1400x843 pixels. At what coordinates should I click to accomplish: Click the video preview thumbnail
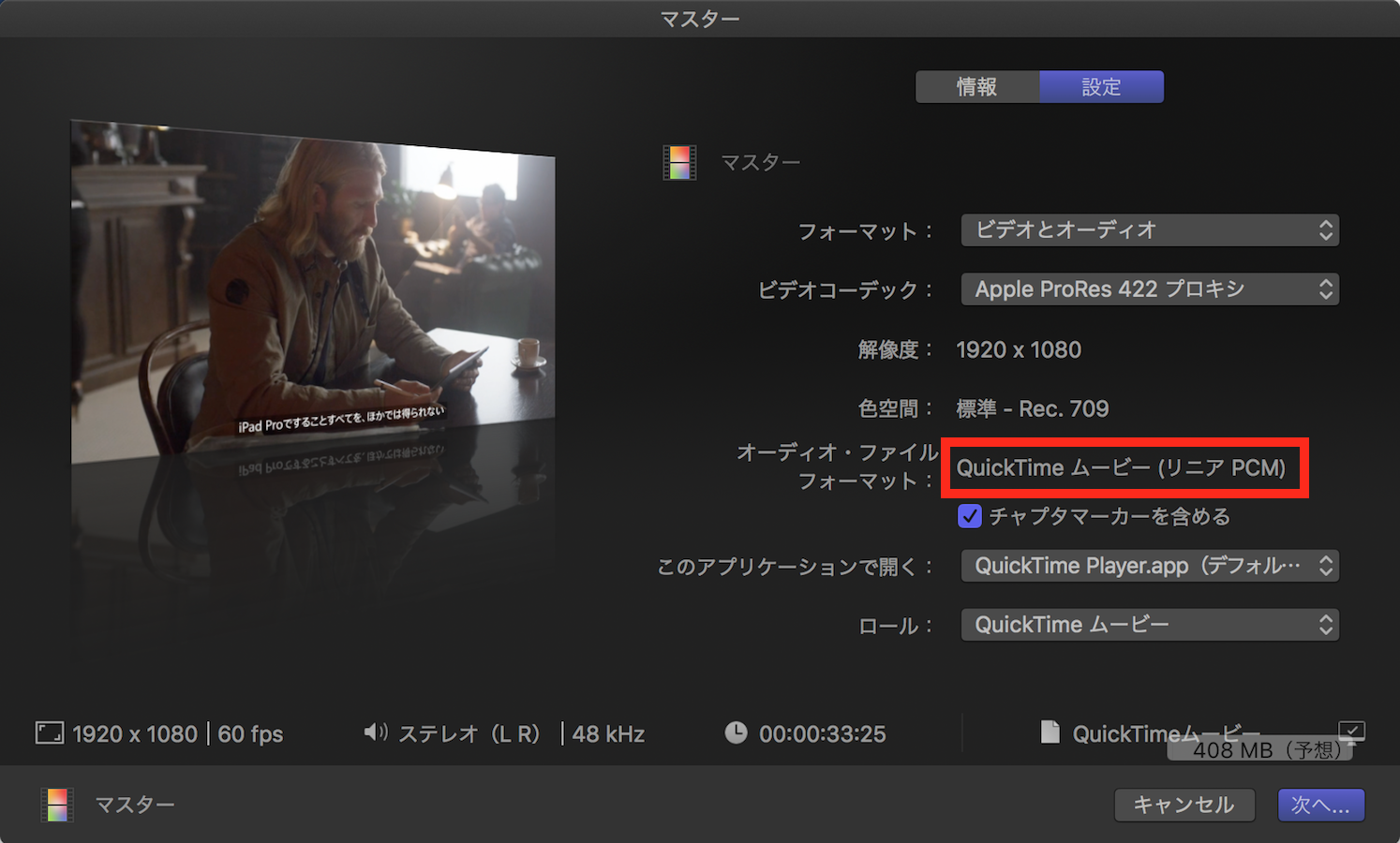tap(313, 291)
